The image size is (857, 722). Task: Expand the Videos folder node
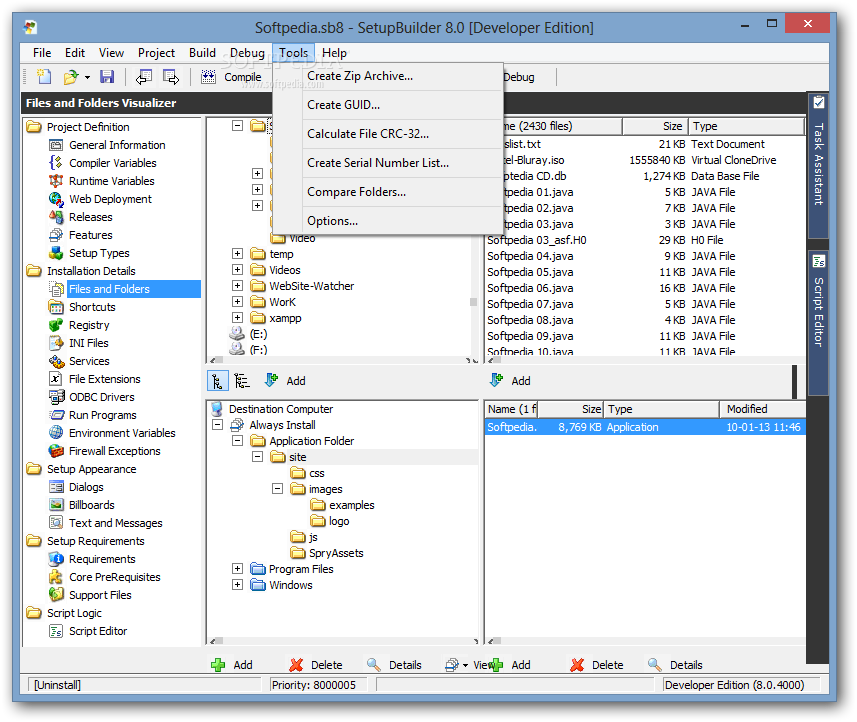tap(237, 269)
